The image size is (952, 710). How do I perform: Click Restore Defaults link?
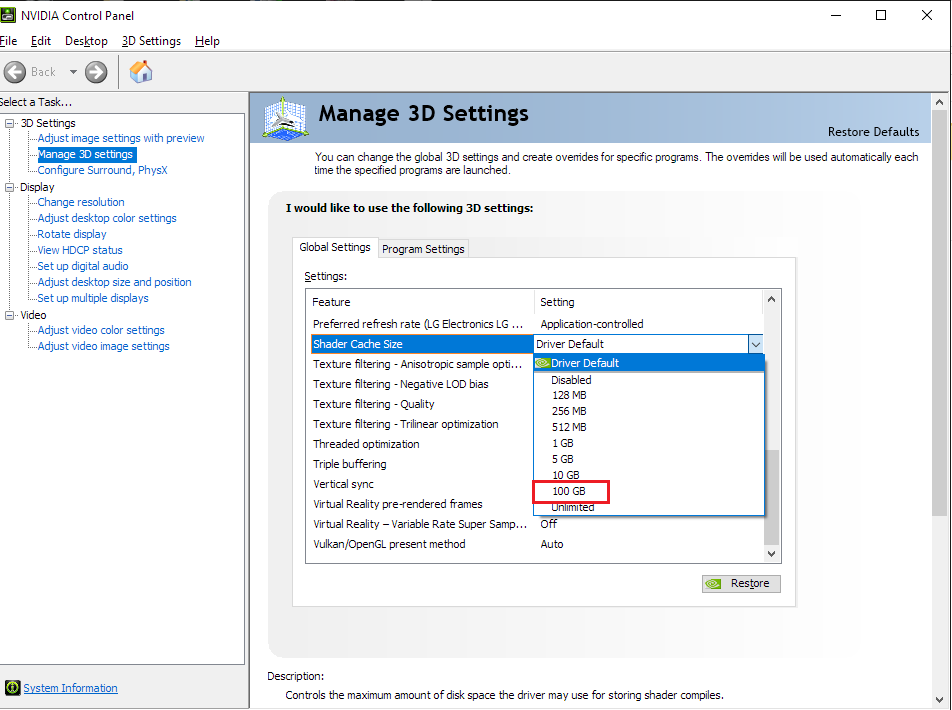[x=873, y=132]
